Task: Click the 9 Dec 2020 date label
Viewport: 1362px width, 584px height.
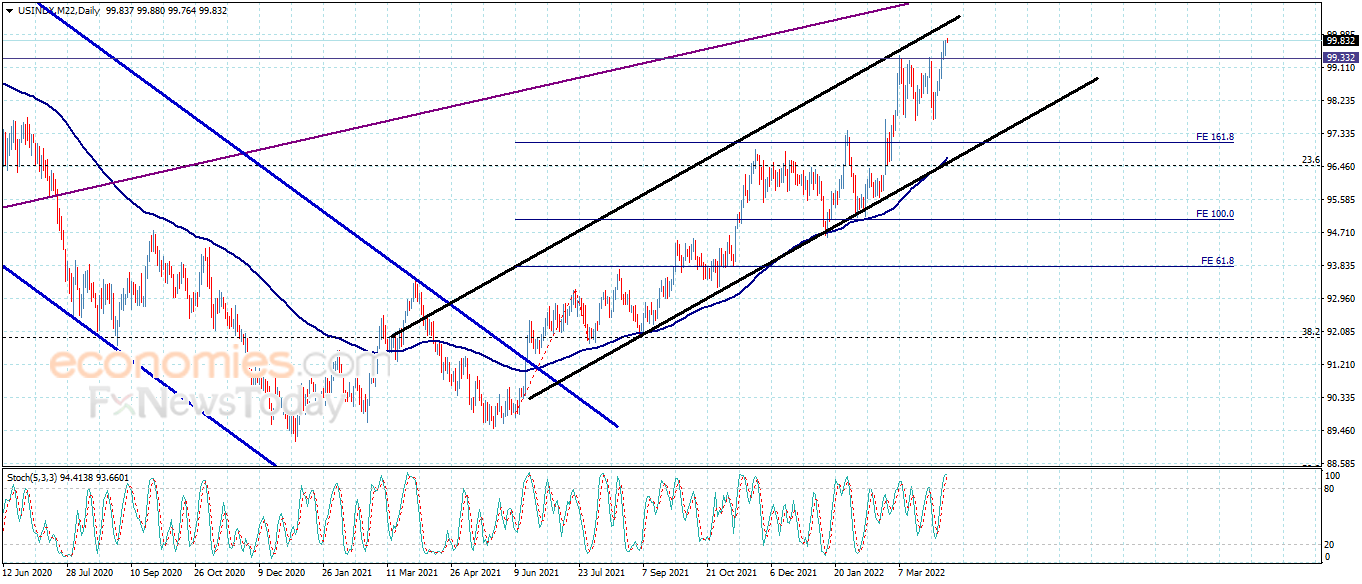Action: 281,574
